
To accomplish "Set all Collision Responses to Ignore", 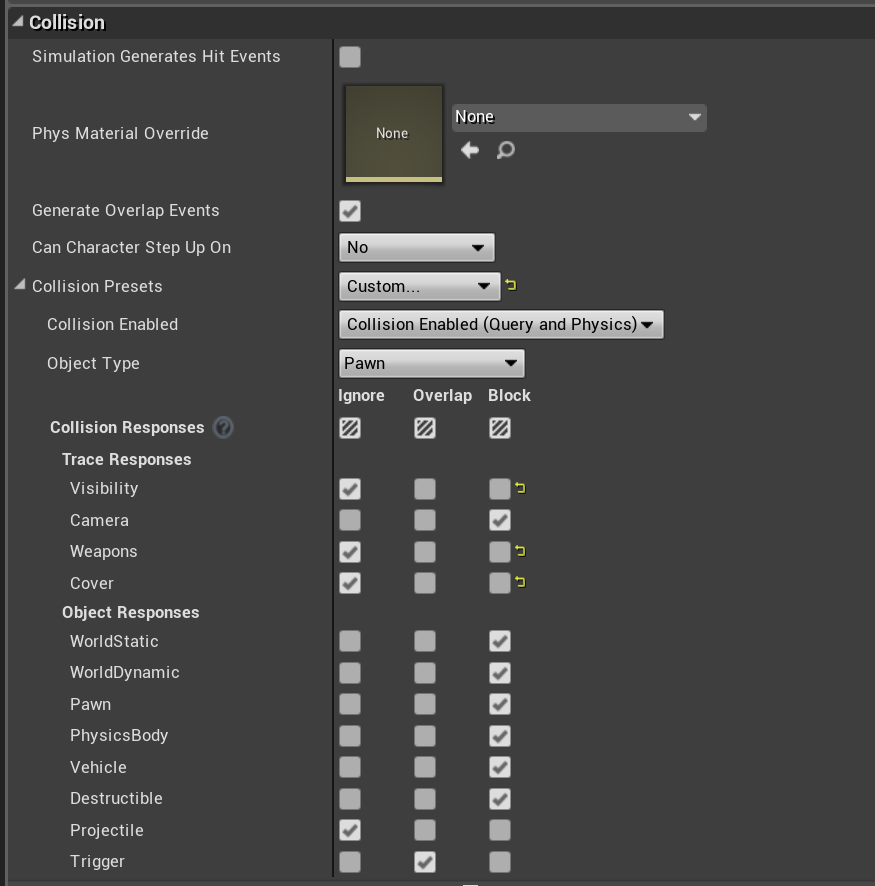I will tap(350, 428).
